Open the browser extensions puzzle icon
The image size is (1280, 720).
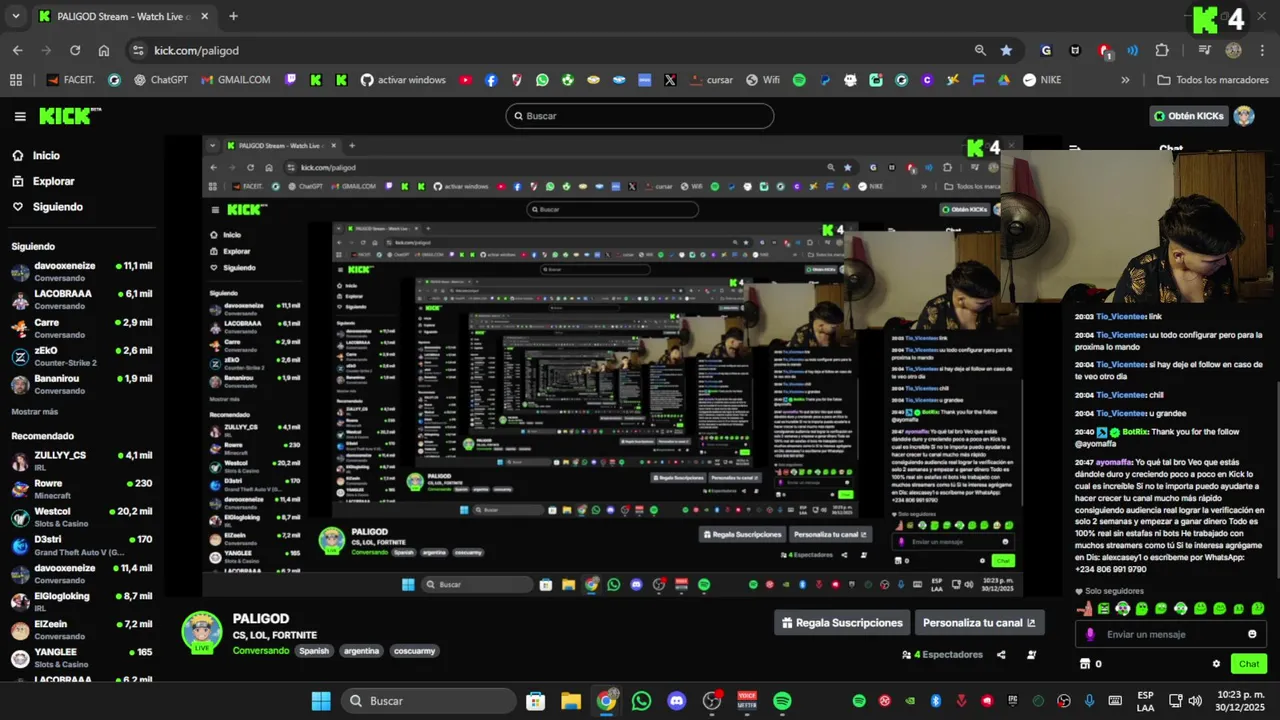point(1161,50)
